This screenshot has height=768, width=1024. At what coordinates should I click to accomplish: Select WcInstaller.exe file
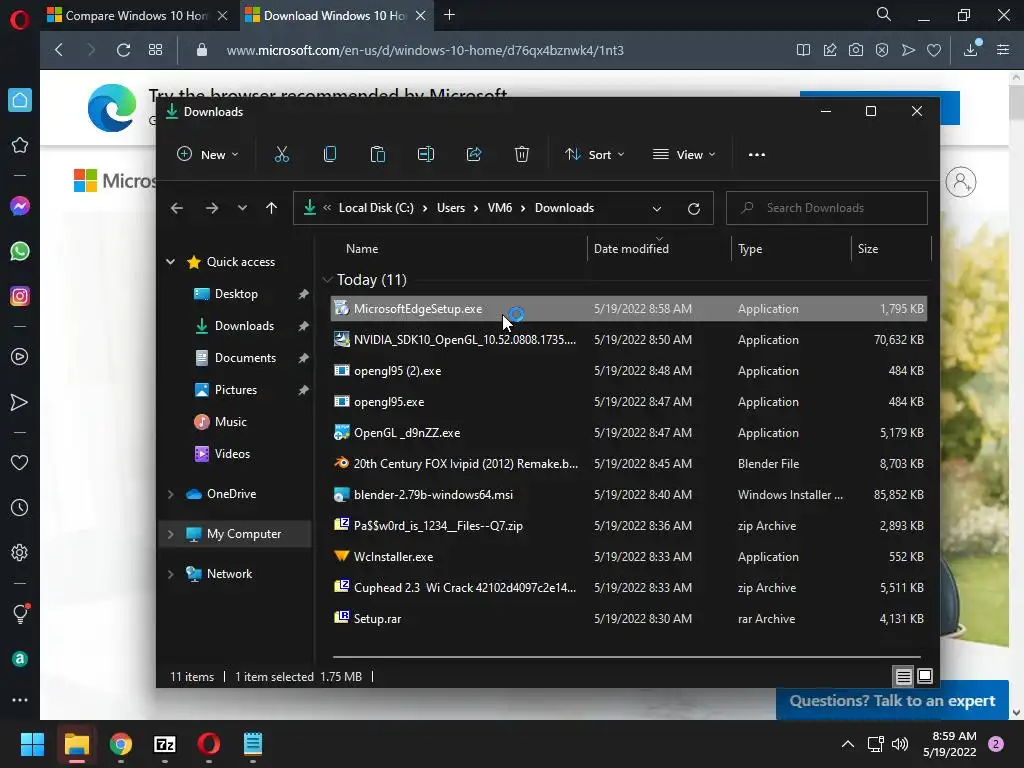(628, 556)
